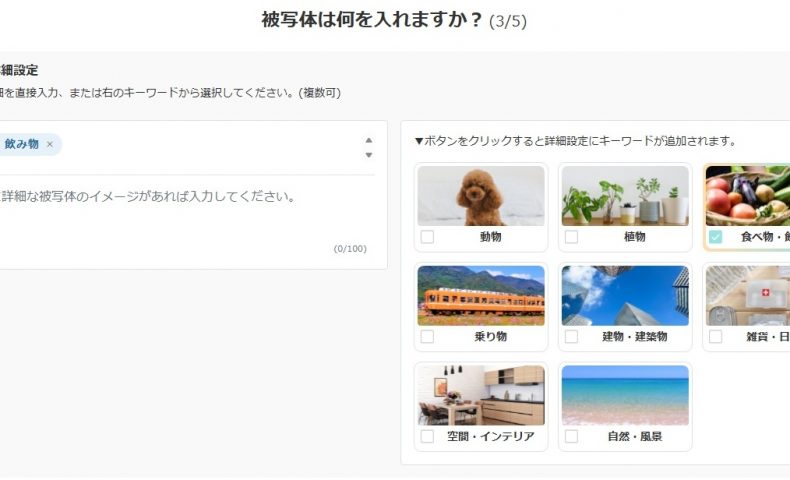Tick the 乗り物 checkbox
This screenshot has height=480, width=790.
(427, 337)
